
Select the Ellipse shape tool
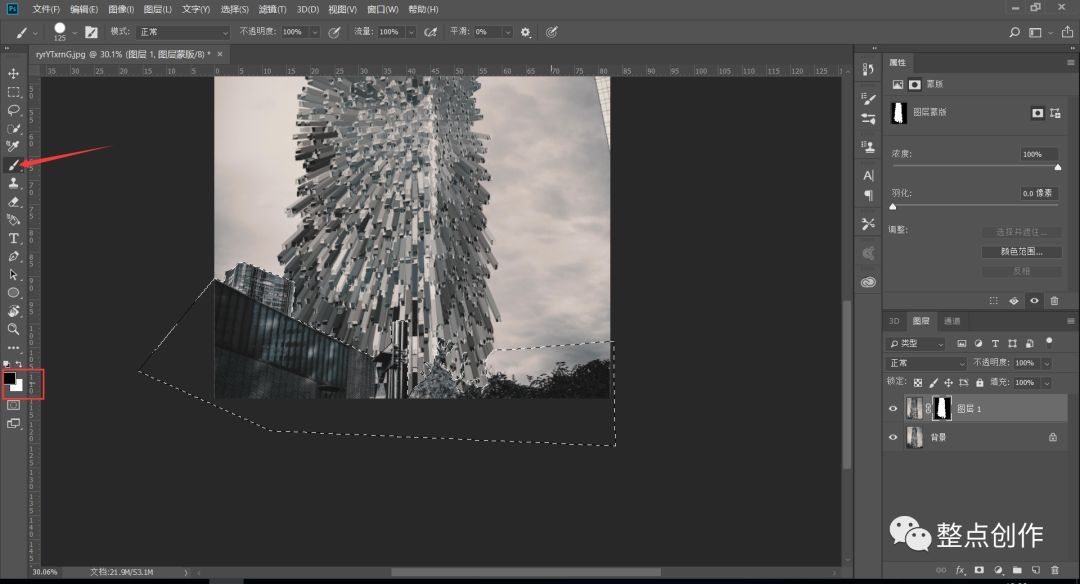[x=13, y=293]
